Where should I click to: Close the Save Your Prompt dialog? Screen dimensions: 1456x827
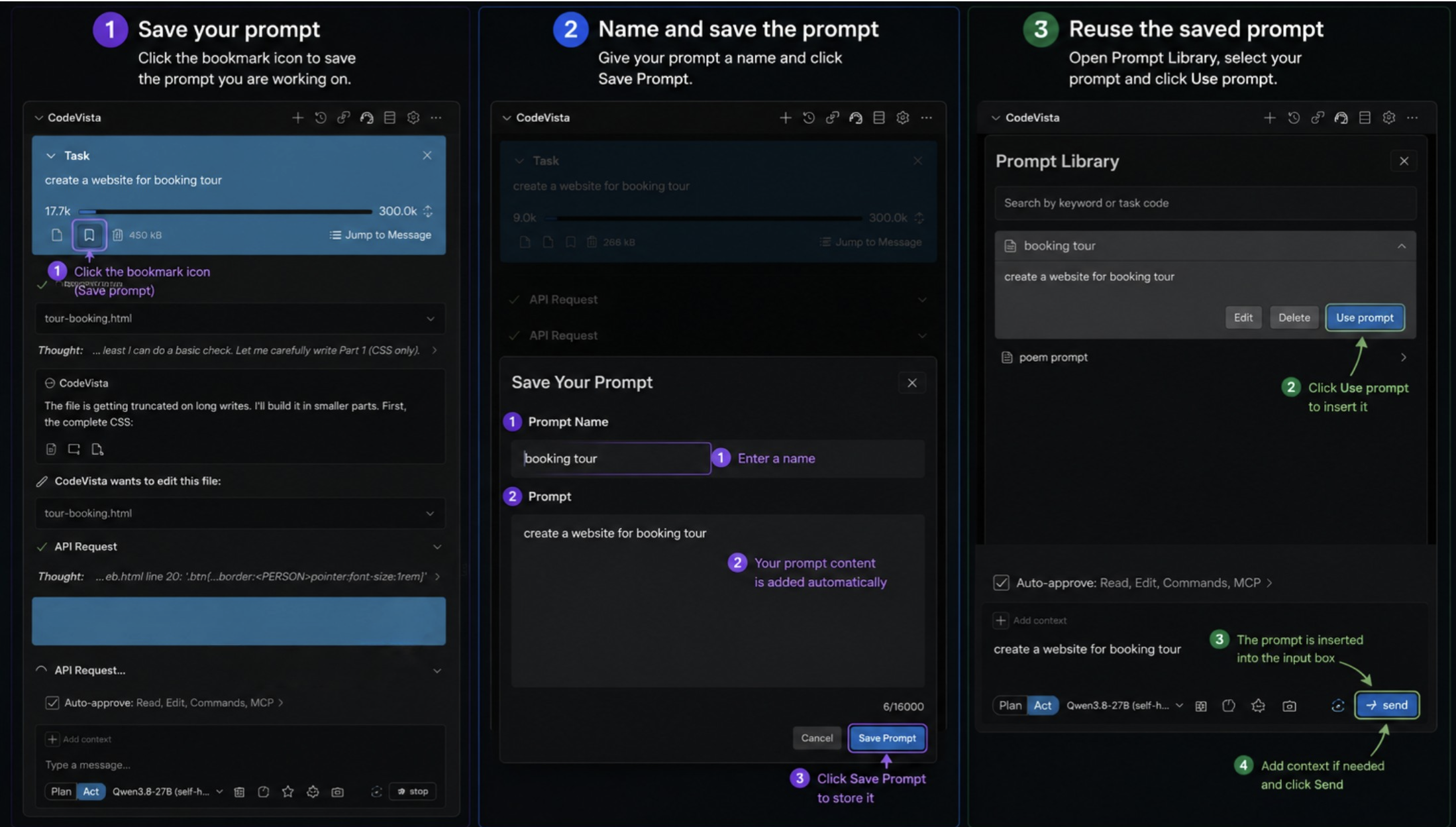pyautogui.click(x=912, y=383)
